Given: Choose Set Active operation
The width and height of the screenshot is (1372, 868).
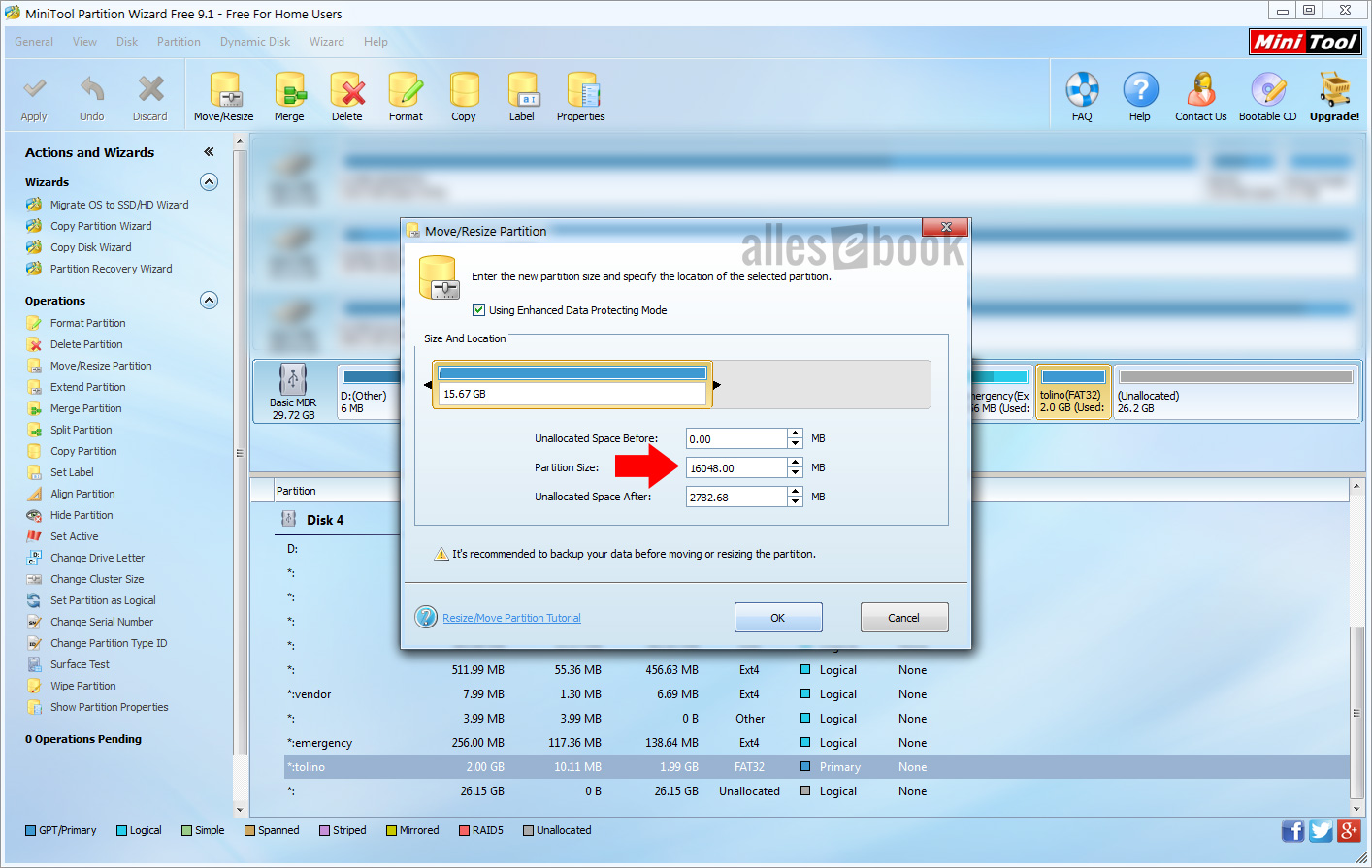Looking at the screenshot, I should click(74, 536).
